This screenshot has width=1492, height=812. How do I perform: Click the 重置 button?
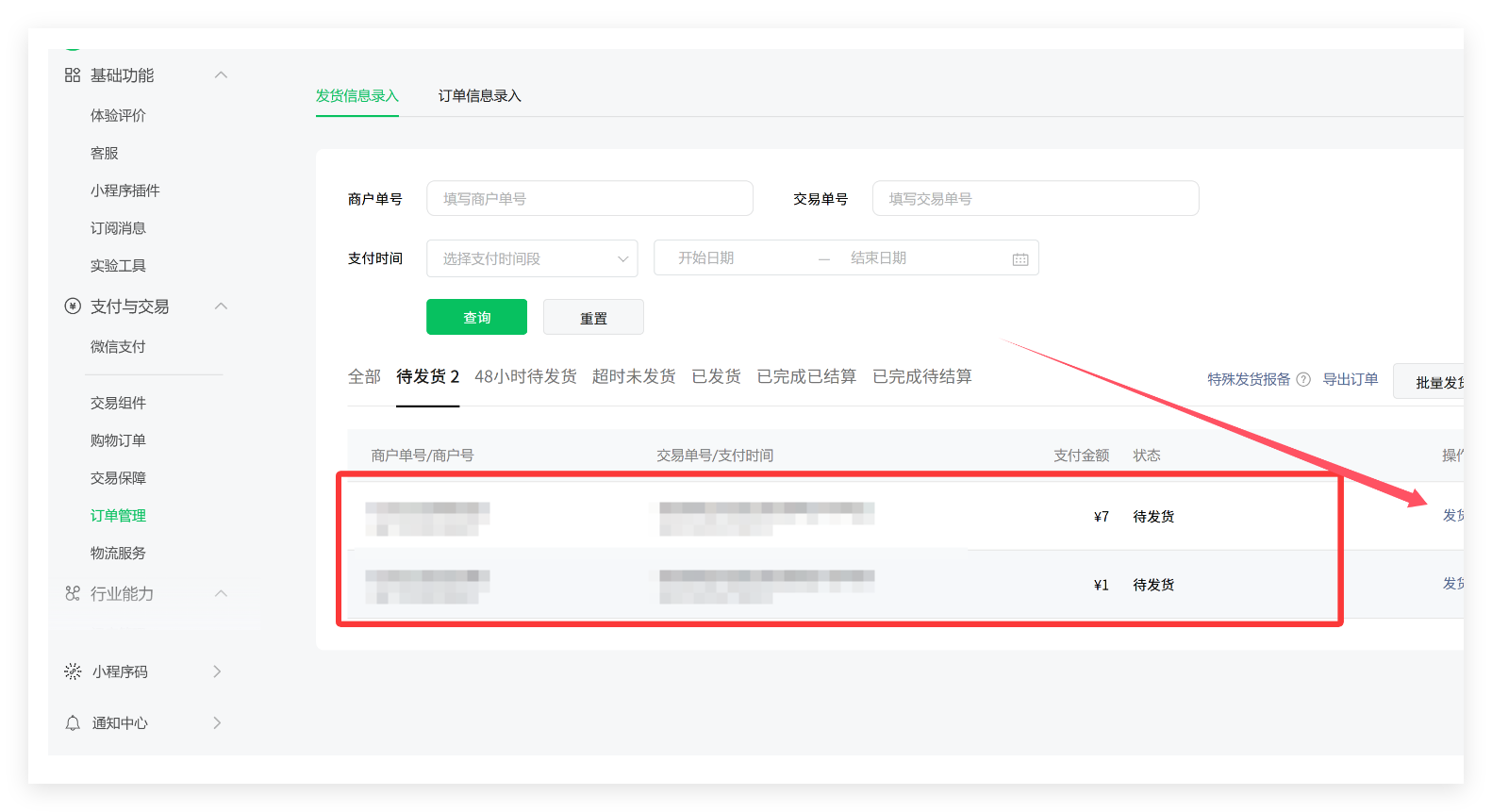click(593, 317)
